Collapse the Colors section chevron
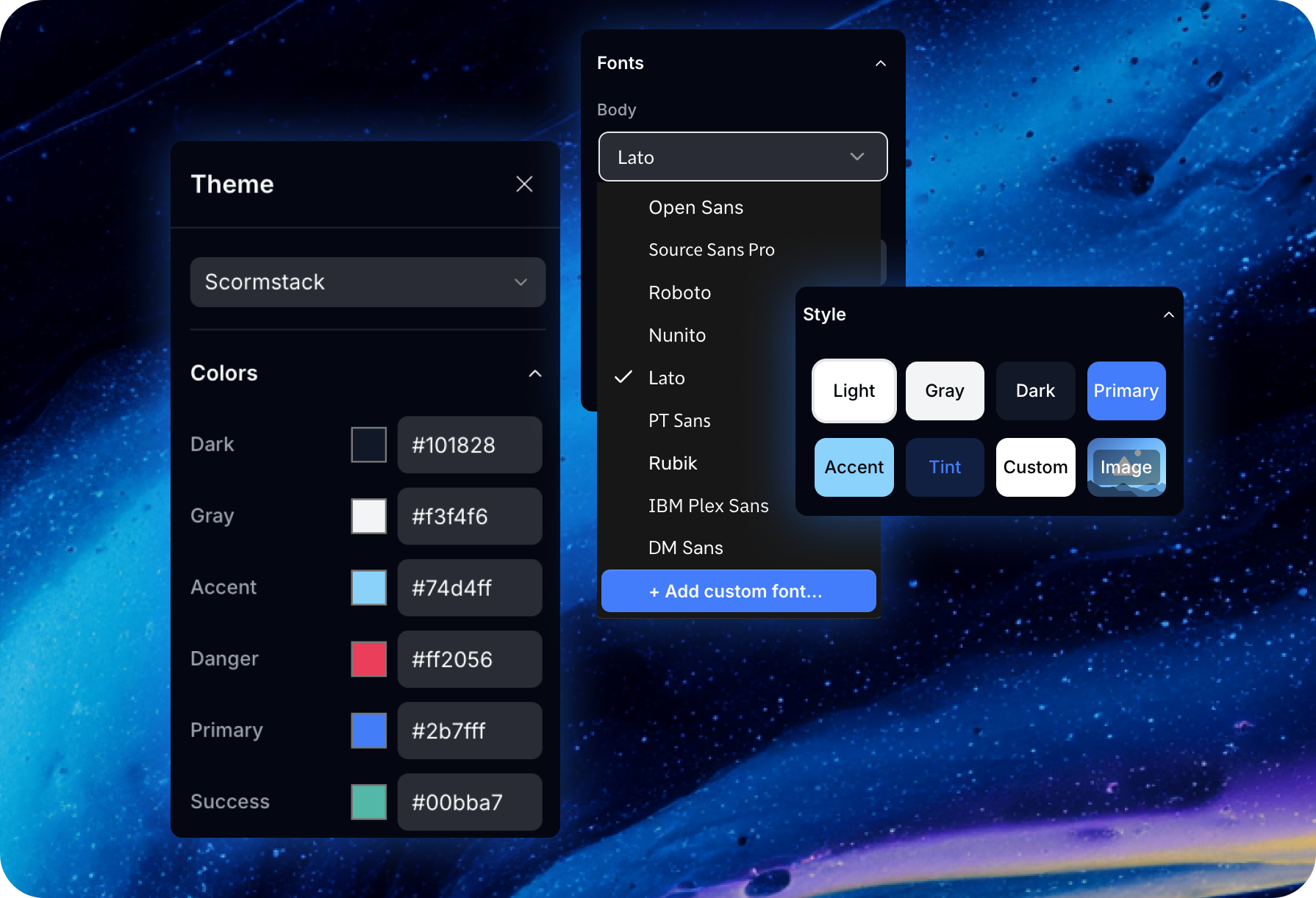The width and height of the screenshot is (1316, 898). tap(535, 373)
